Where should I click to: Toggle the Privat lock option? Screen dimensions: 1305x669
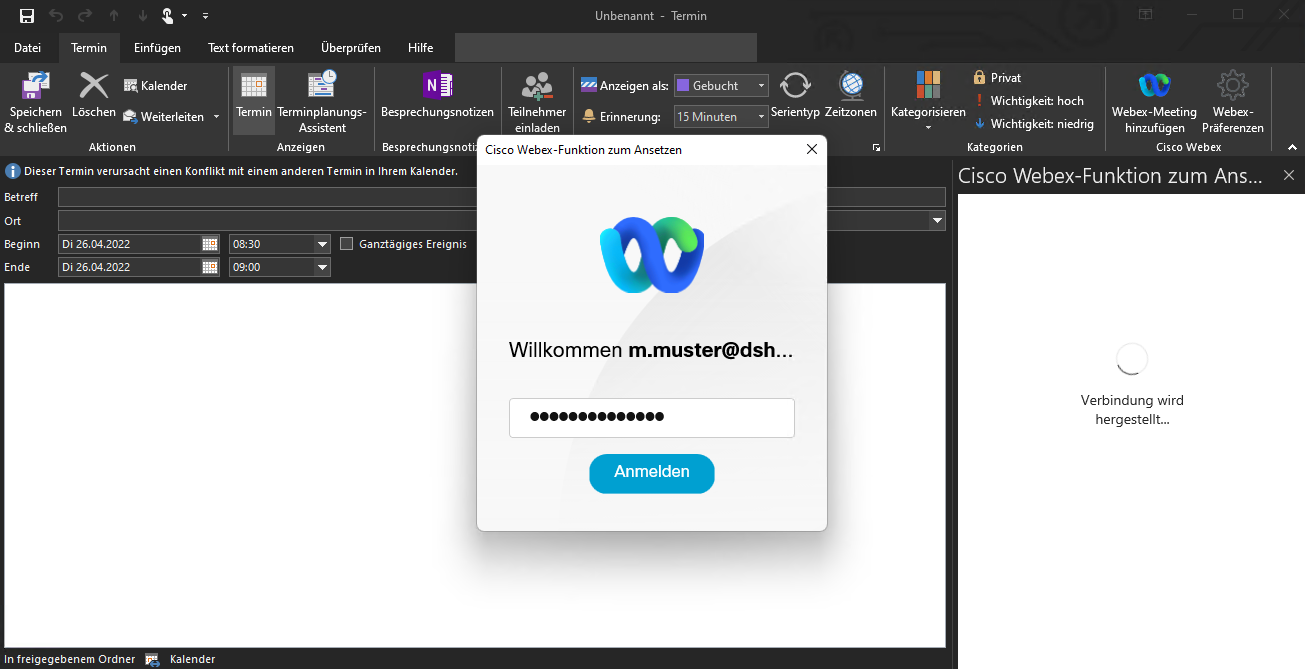point(997,78)
